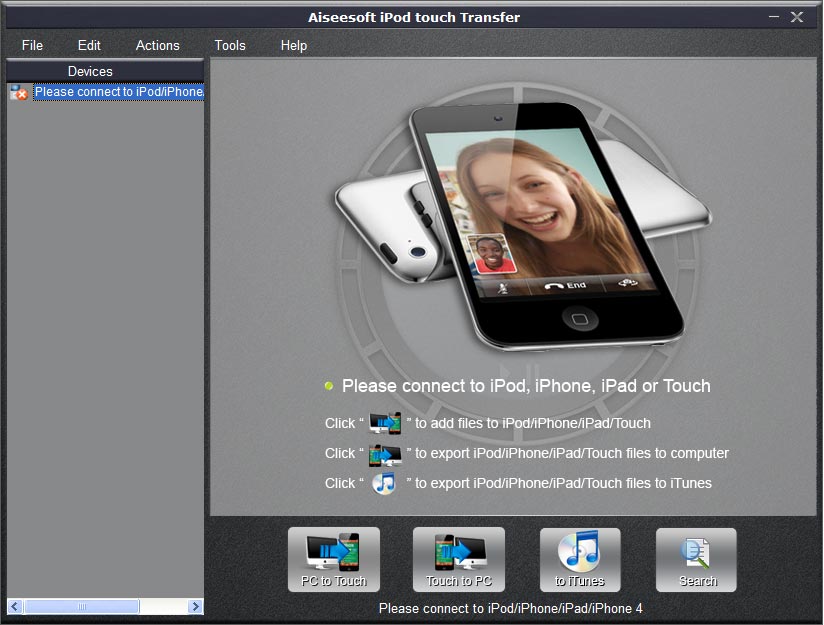Click the horizontal scrollbar thumb in Devices panel

[x=81, y=606]
